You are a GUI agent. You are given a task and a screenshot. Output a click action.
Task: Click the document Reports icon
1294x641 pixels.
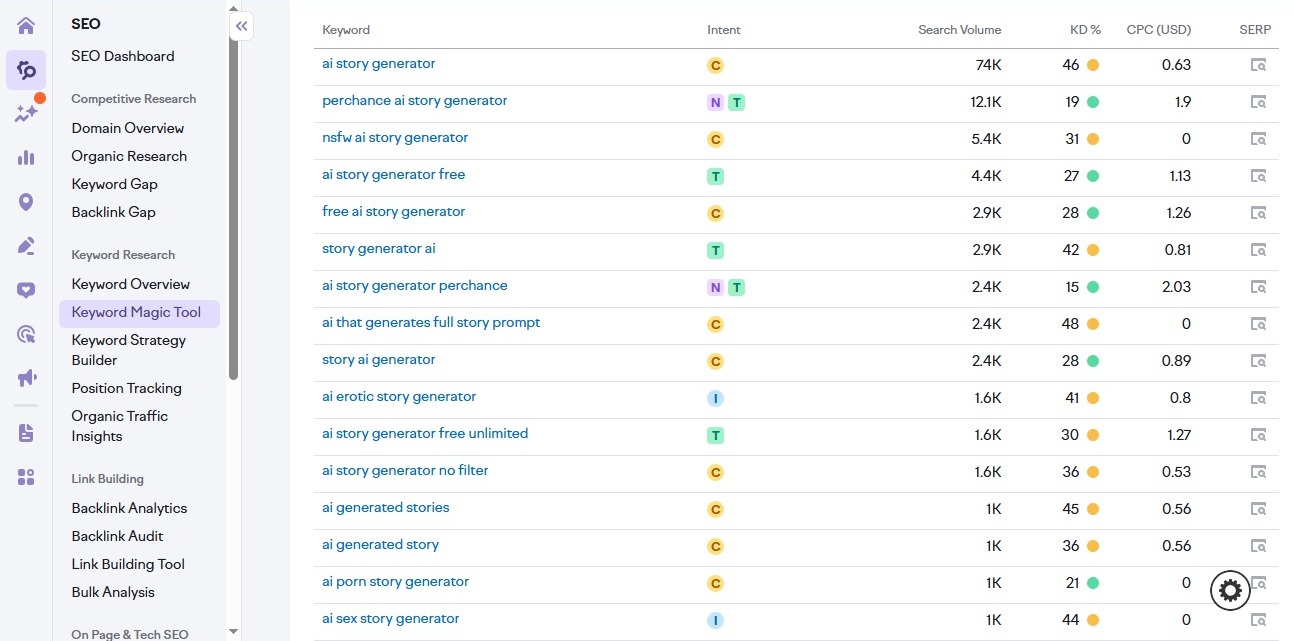pyautogui.click(x=26, y=433)
